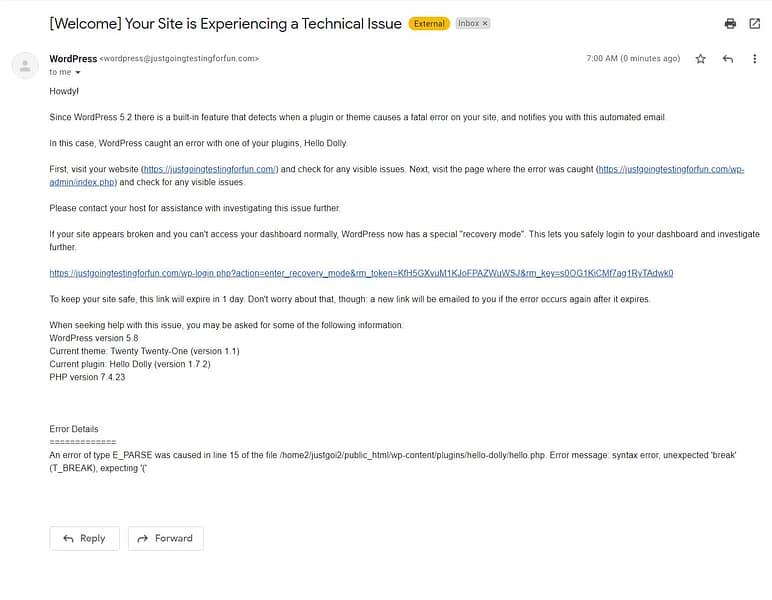This screenshot has width=772, height=600.
Task: Open the three-dot More options menu
Action: click(755, 59)
